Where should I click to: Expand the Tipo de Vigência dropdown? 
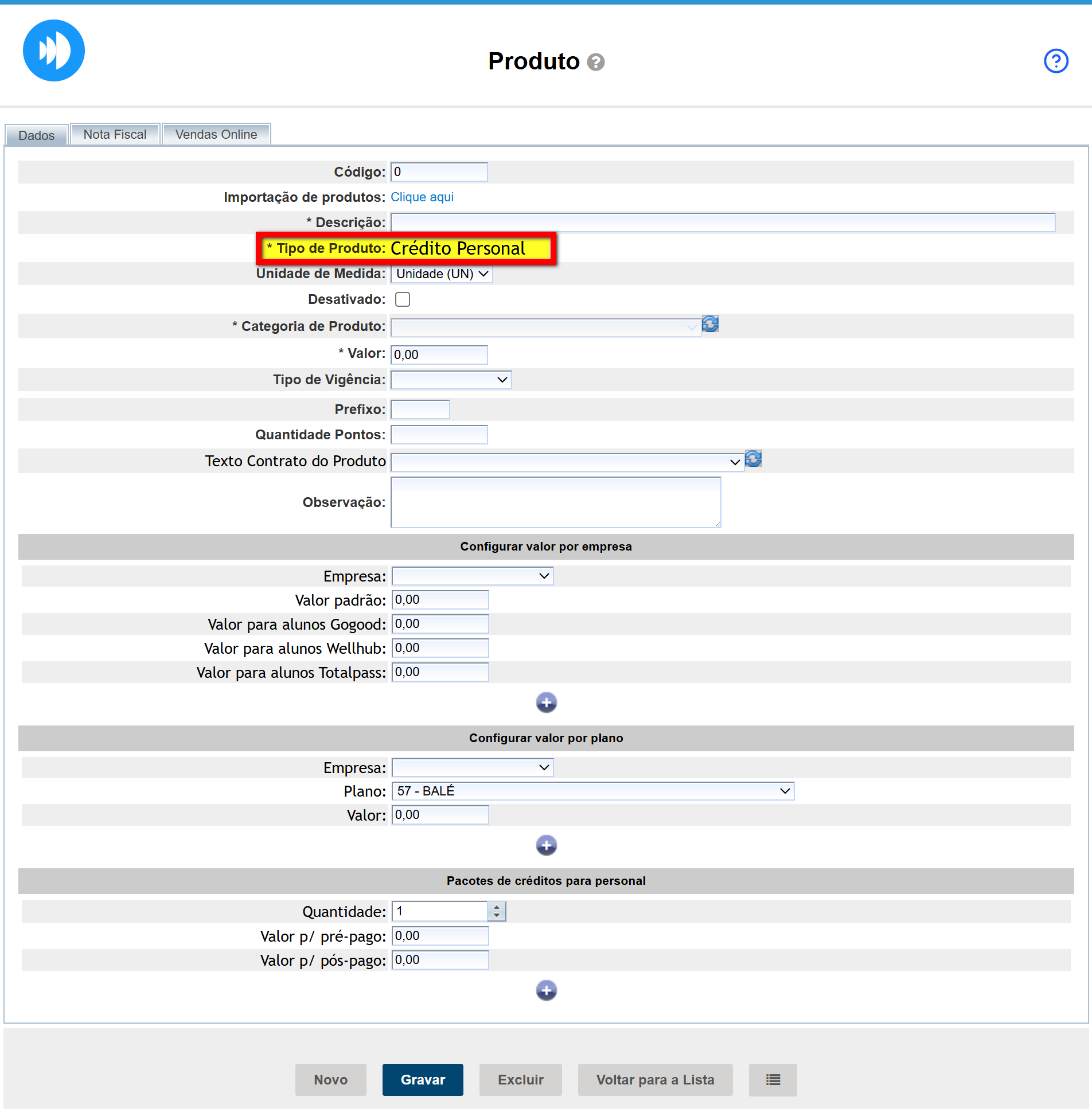451,380
